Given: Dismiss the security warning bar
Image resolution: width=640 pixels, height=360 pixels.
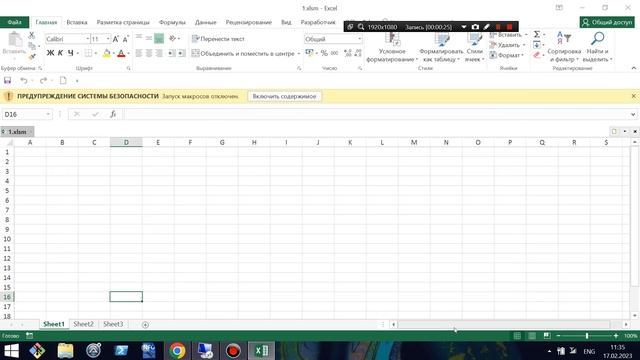Looking at the screenshot, I should (633, 96).
